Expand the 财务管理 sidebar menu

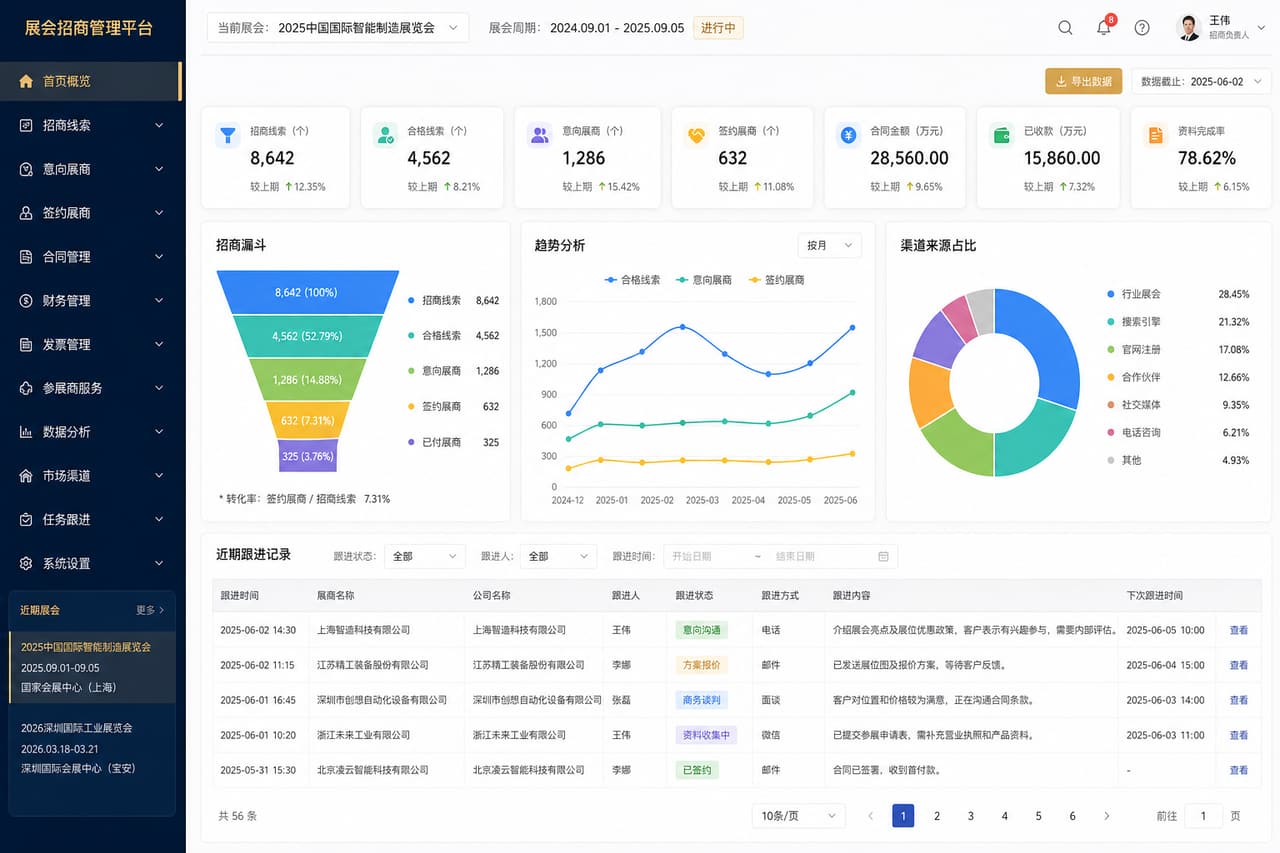click(x=92, y=300)
